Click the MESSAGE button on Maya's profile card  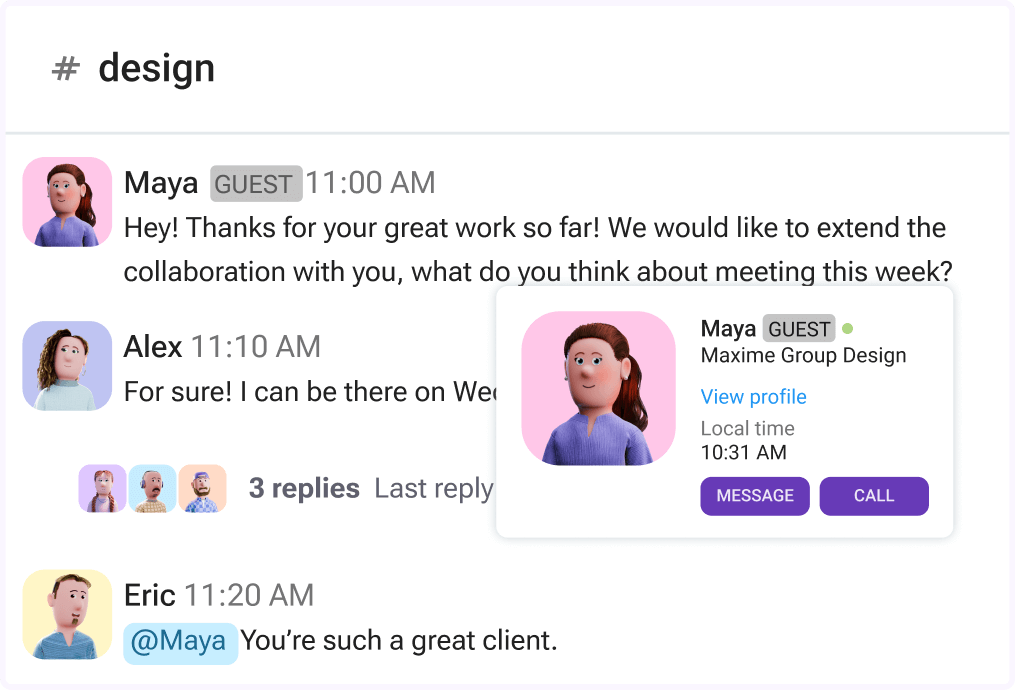(754, 496)
